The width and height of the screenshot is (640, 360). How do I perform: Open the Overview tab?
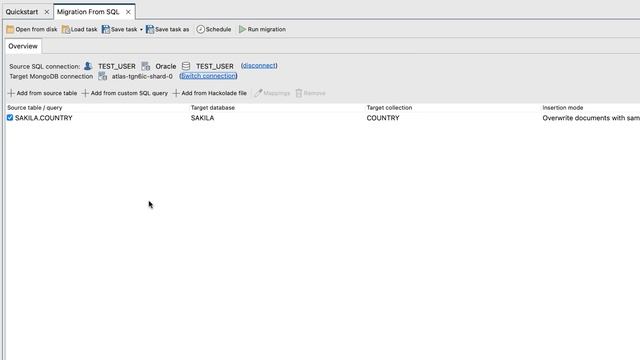23,46
